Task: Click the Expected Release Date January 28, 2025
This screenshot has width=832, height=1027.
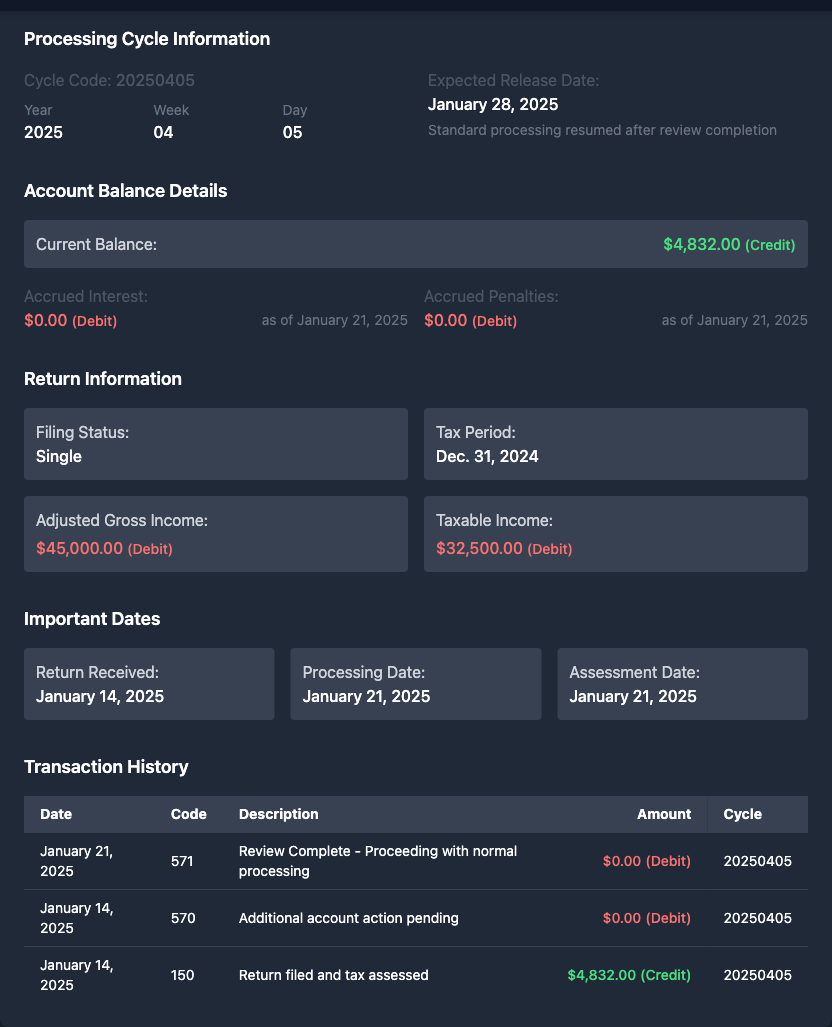Action: click(x=493, y=104)
